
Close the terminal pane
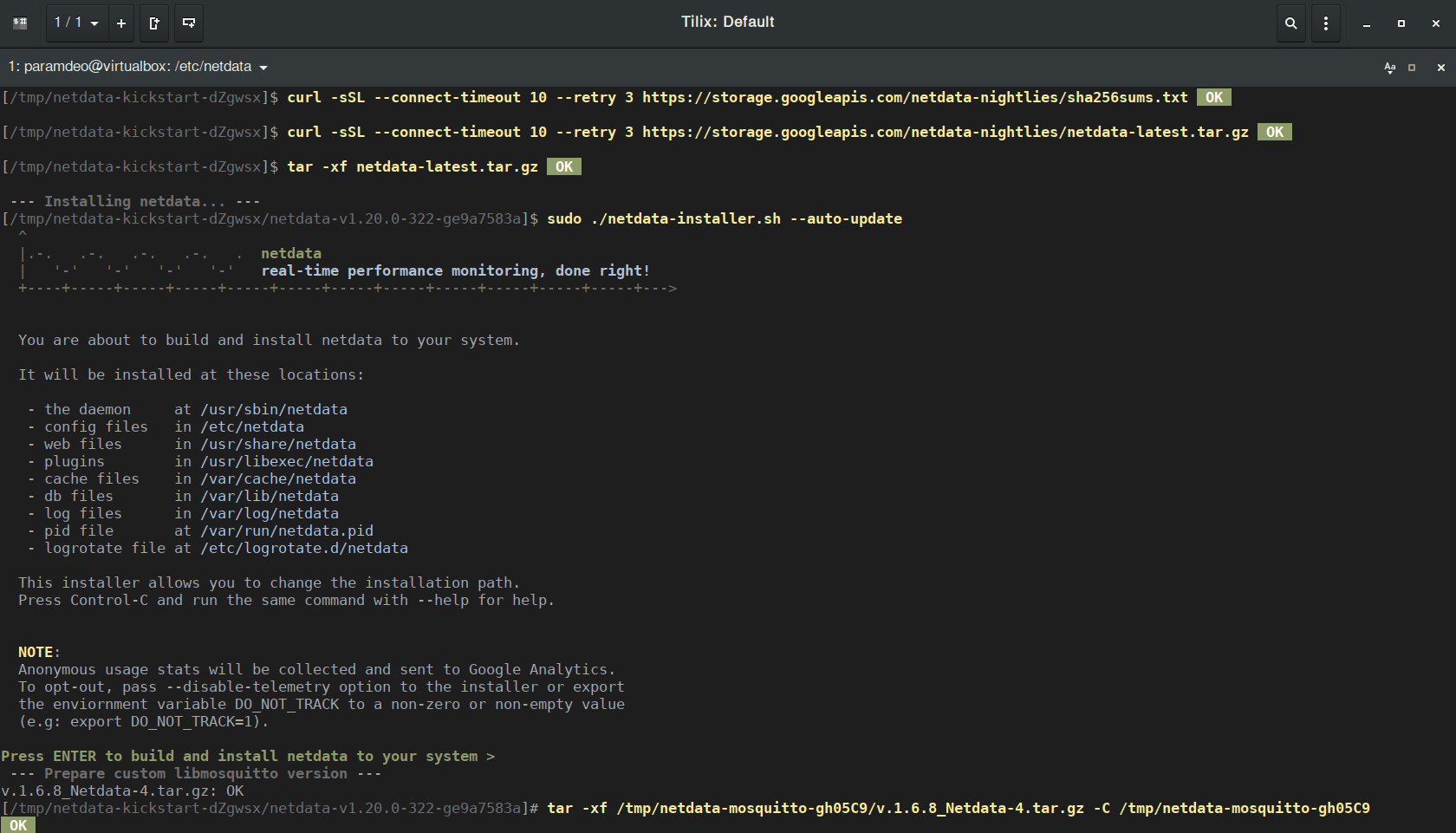coord(1441,67)
